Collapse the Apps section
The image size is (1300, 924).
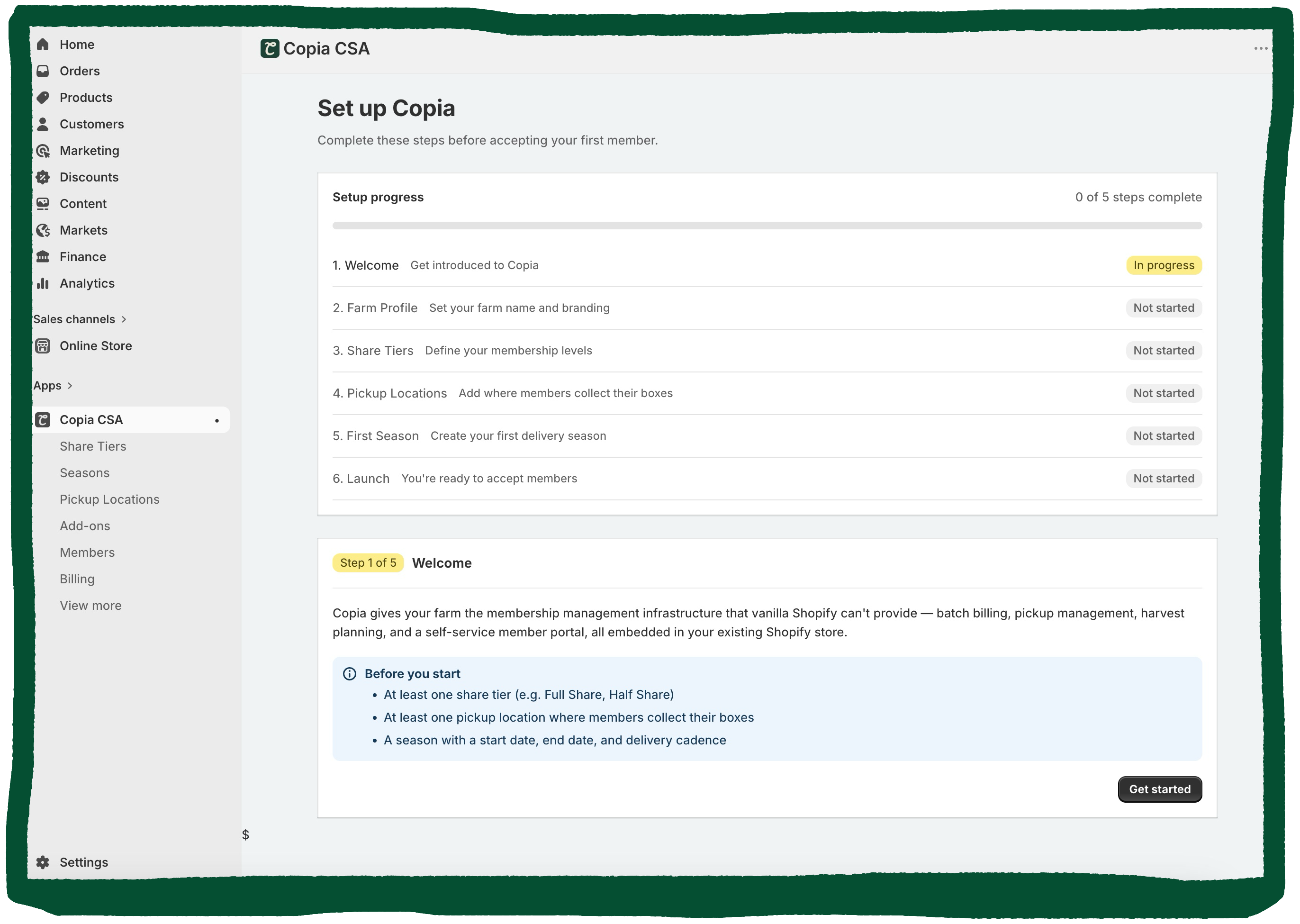71,385
